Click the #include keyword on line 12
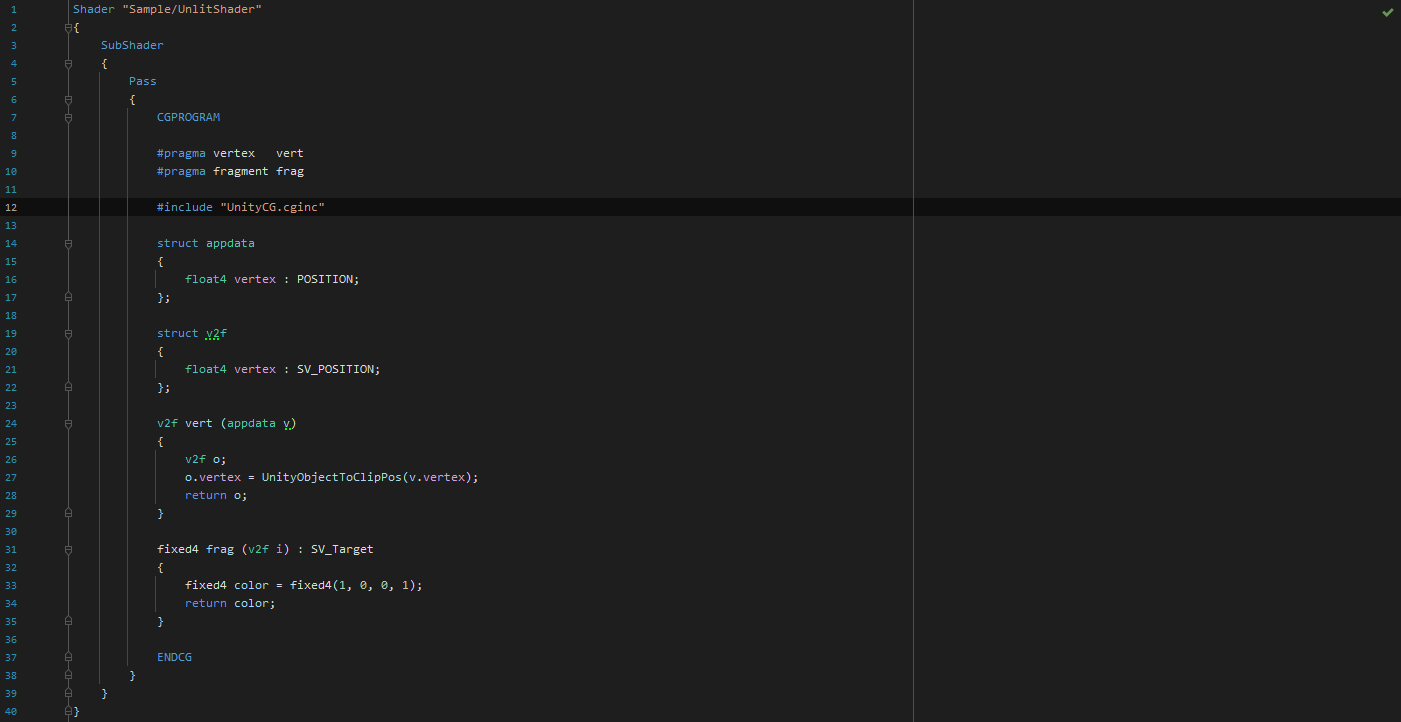Screen dimensions: 1401x722 click(x=185, y=207)
